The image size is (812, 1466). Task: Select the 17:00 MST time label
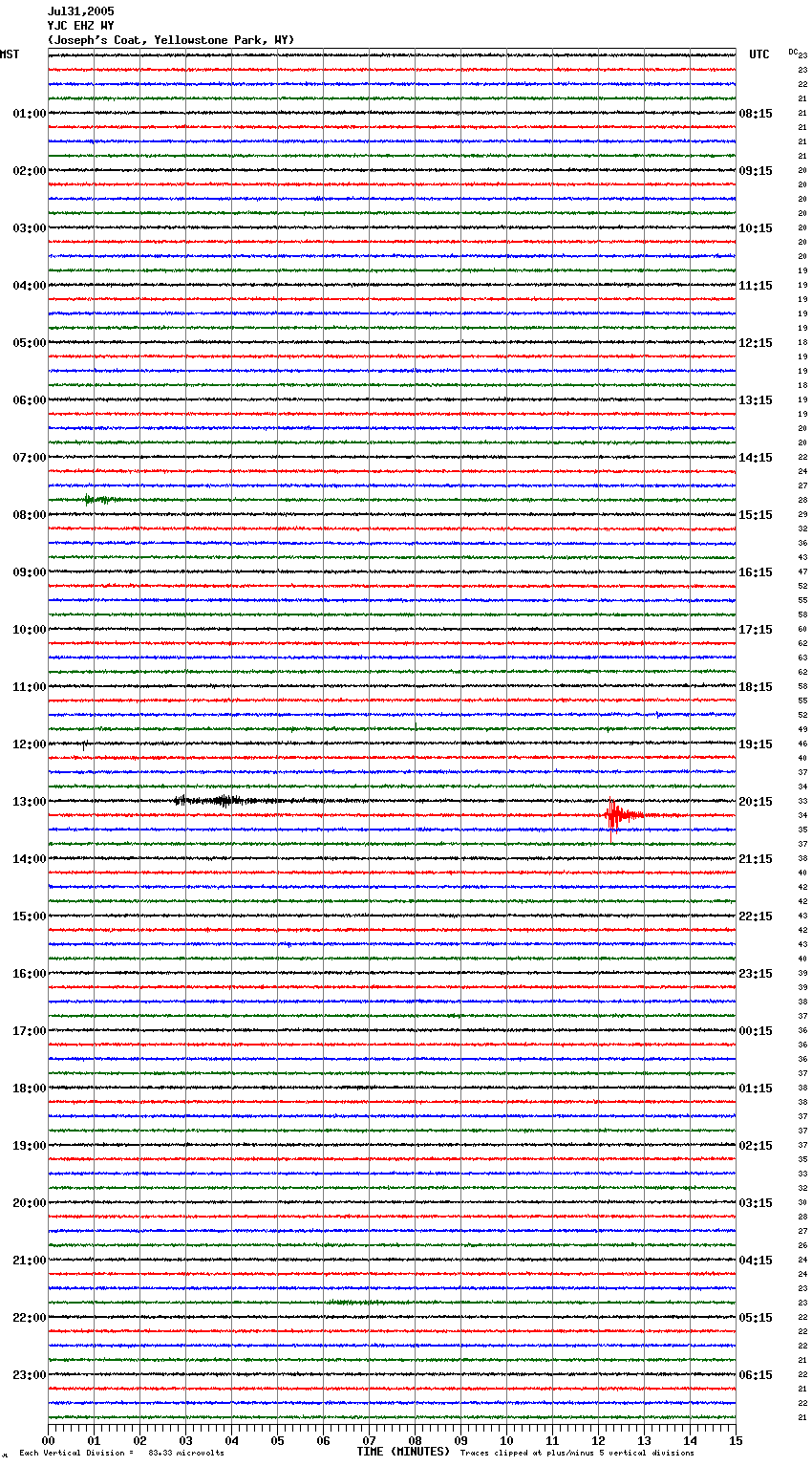click(30, 1031)
